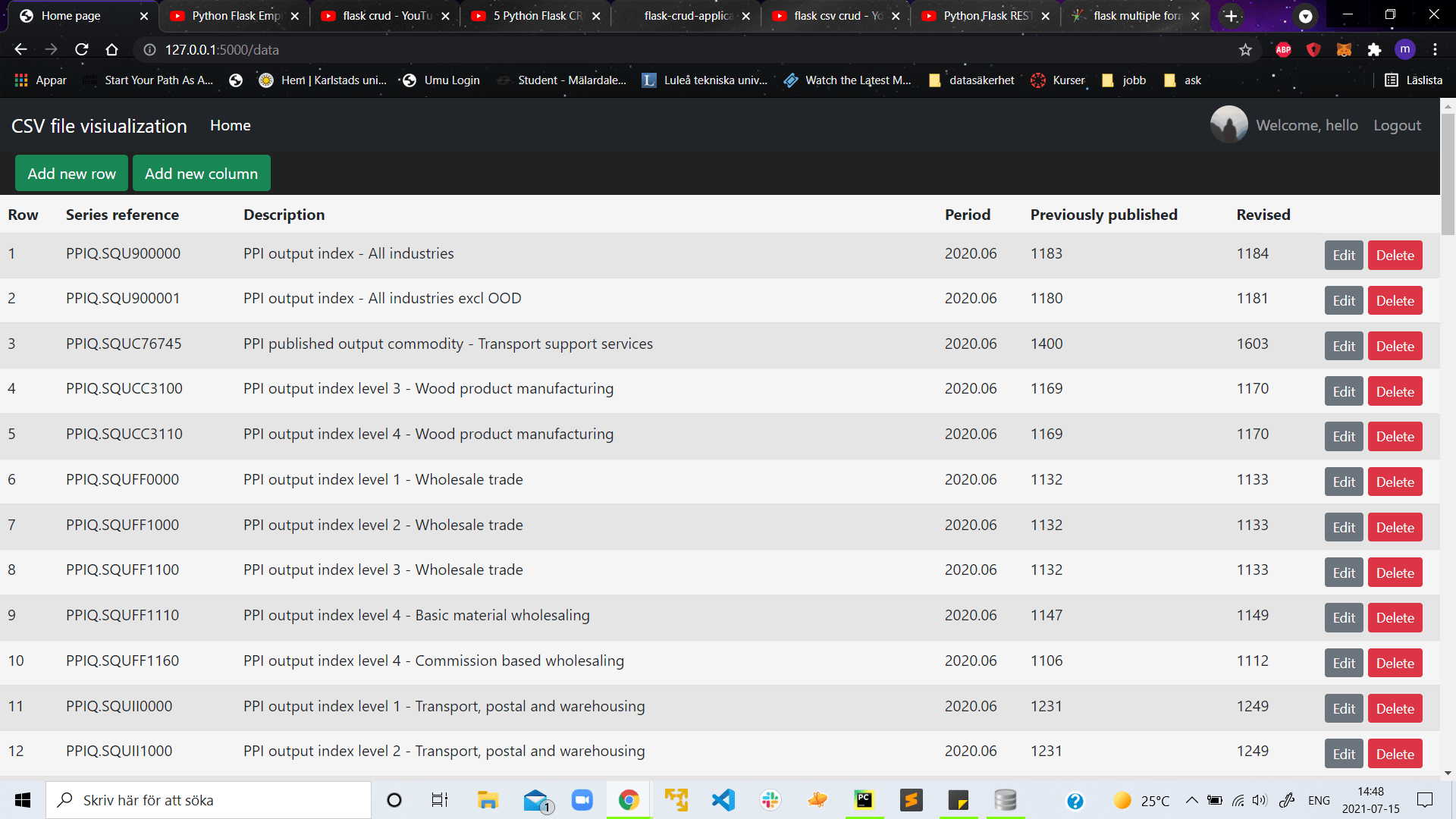Switch to the flask-crud-application tab
This screenshot has width=1456, height=819.
(x=687, y=16)
